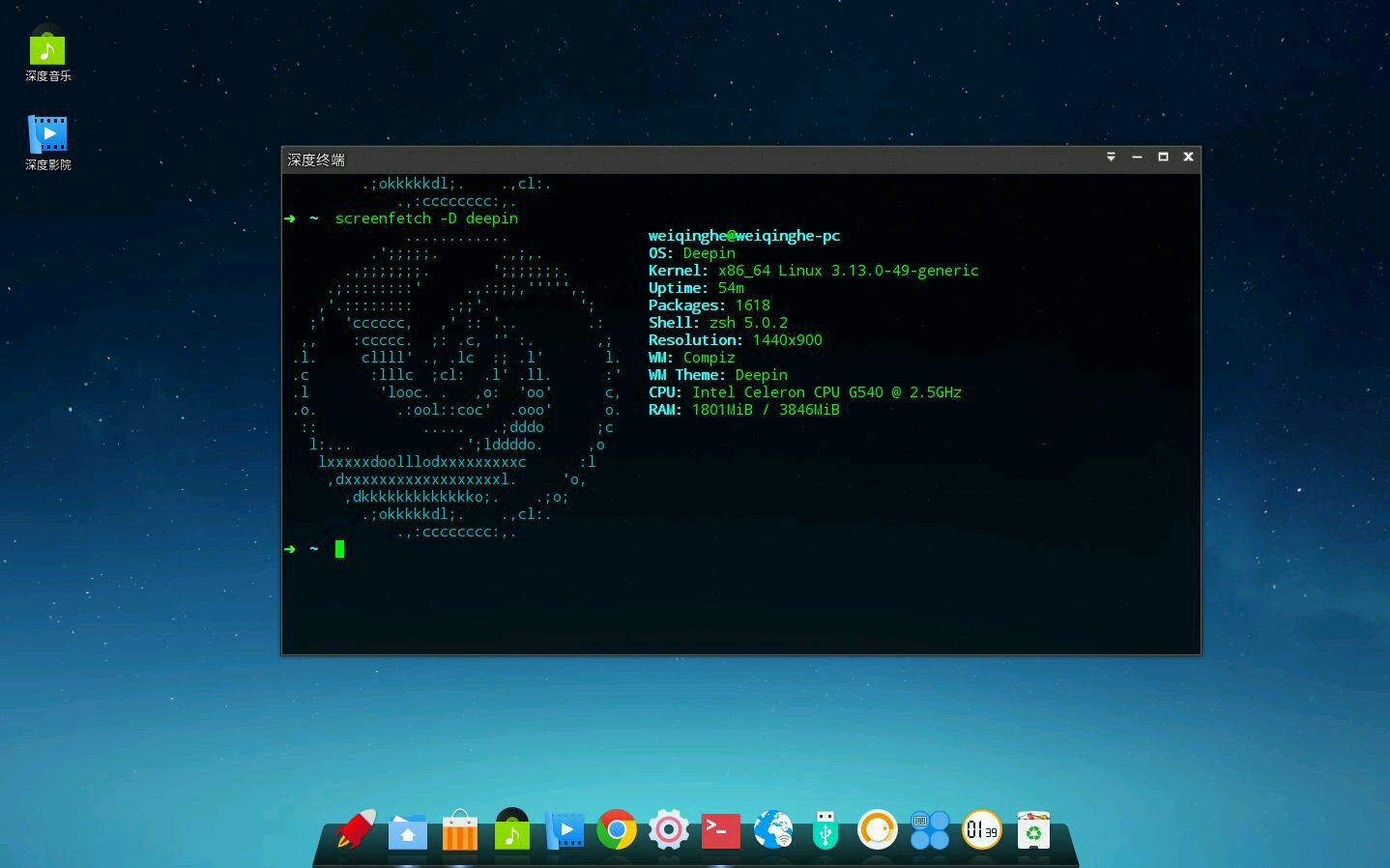Minimize the 深度终端 terminal window
Screen dimensions: 1390x868
(x=1137, y=157)
